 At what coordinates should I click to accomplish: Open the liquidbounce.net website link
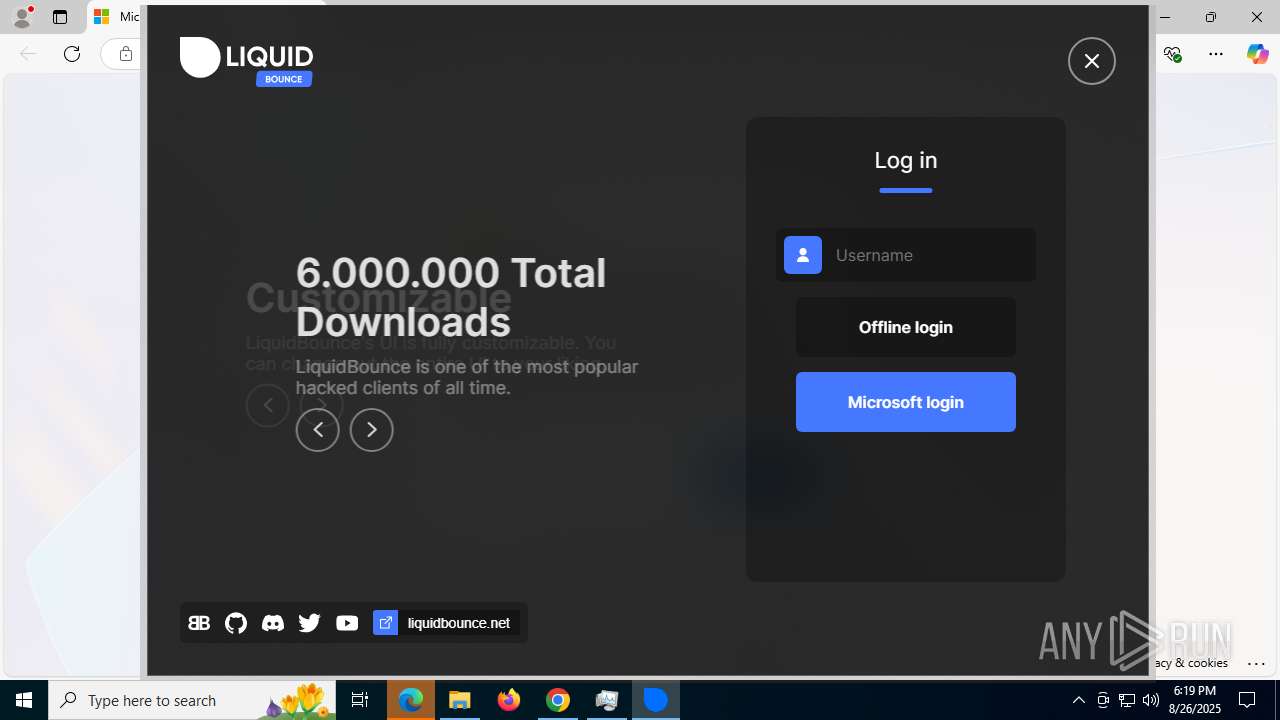tap(446, 623)
